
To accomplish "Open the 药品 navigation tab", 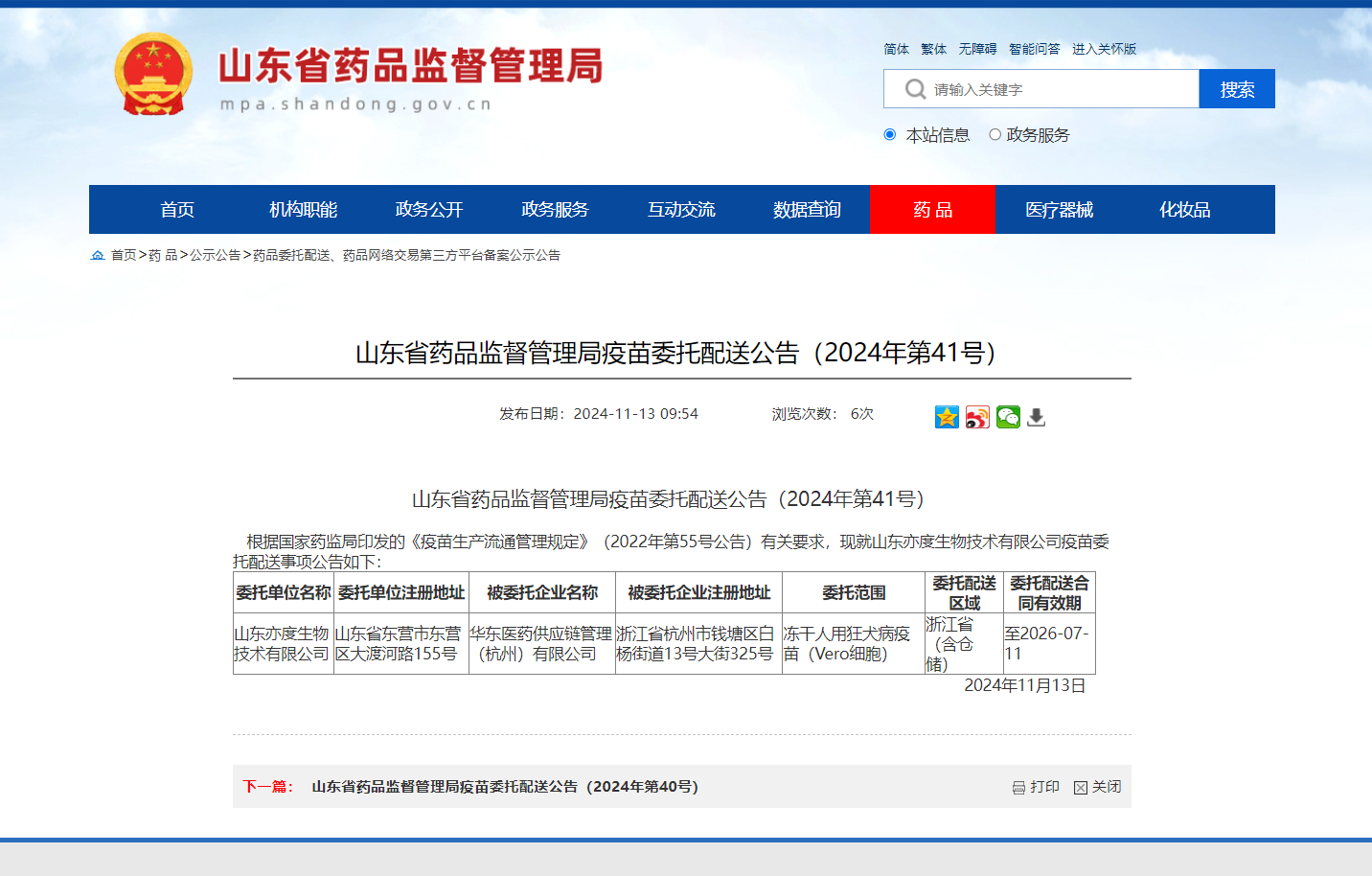I will point(932,210).
